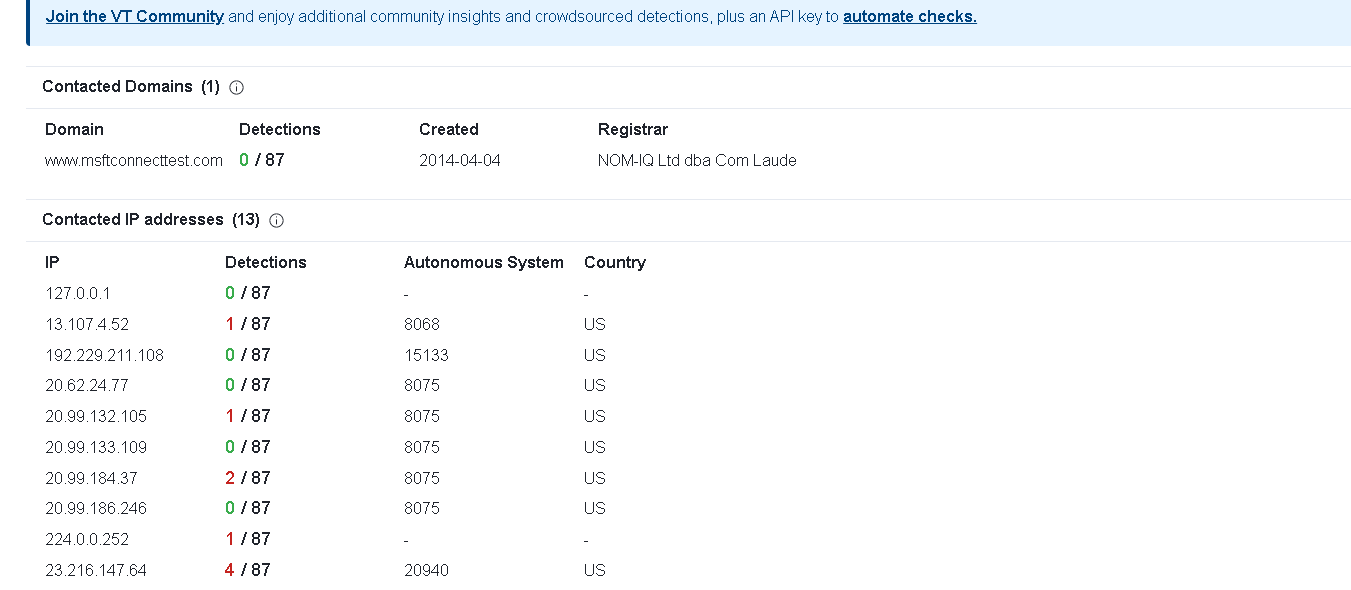The height and width of the screenshot is (590, 1351).
Task: Select IP address 20.99.184.37
Action: (x=91, y=479)
